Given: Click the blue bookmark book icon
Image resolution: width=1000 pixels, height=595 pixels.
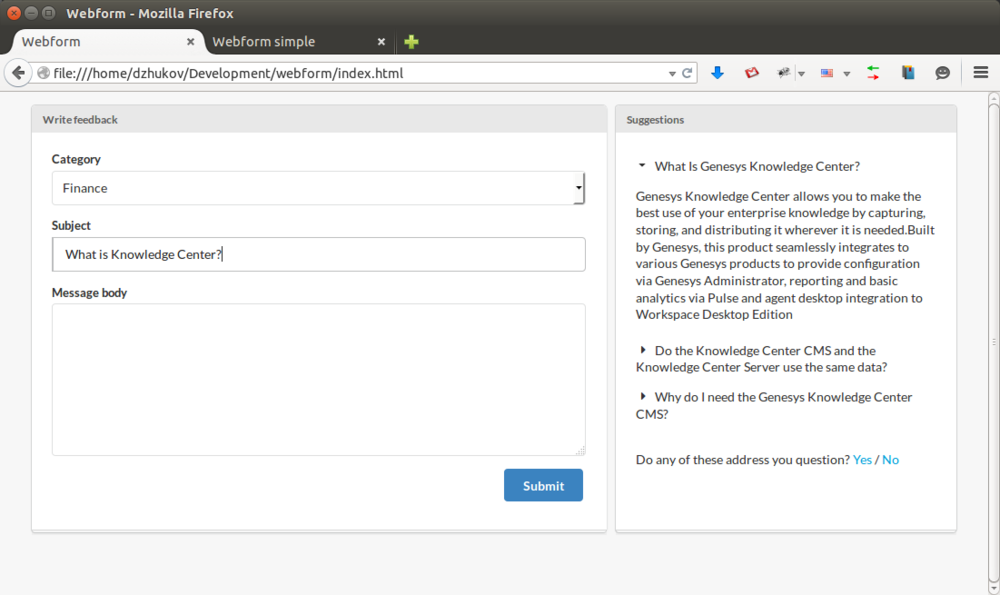Looking at the screenshot, I should 908,73.
